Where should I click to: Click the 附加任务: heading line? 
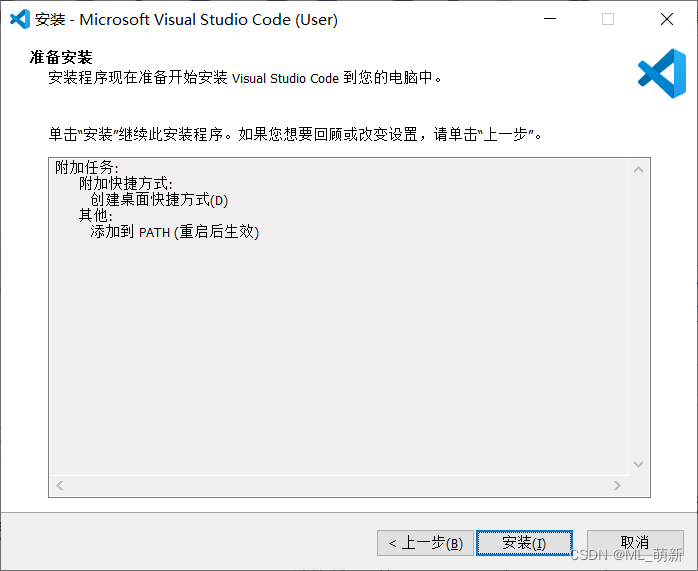(x=87, y=168)
